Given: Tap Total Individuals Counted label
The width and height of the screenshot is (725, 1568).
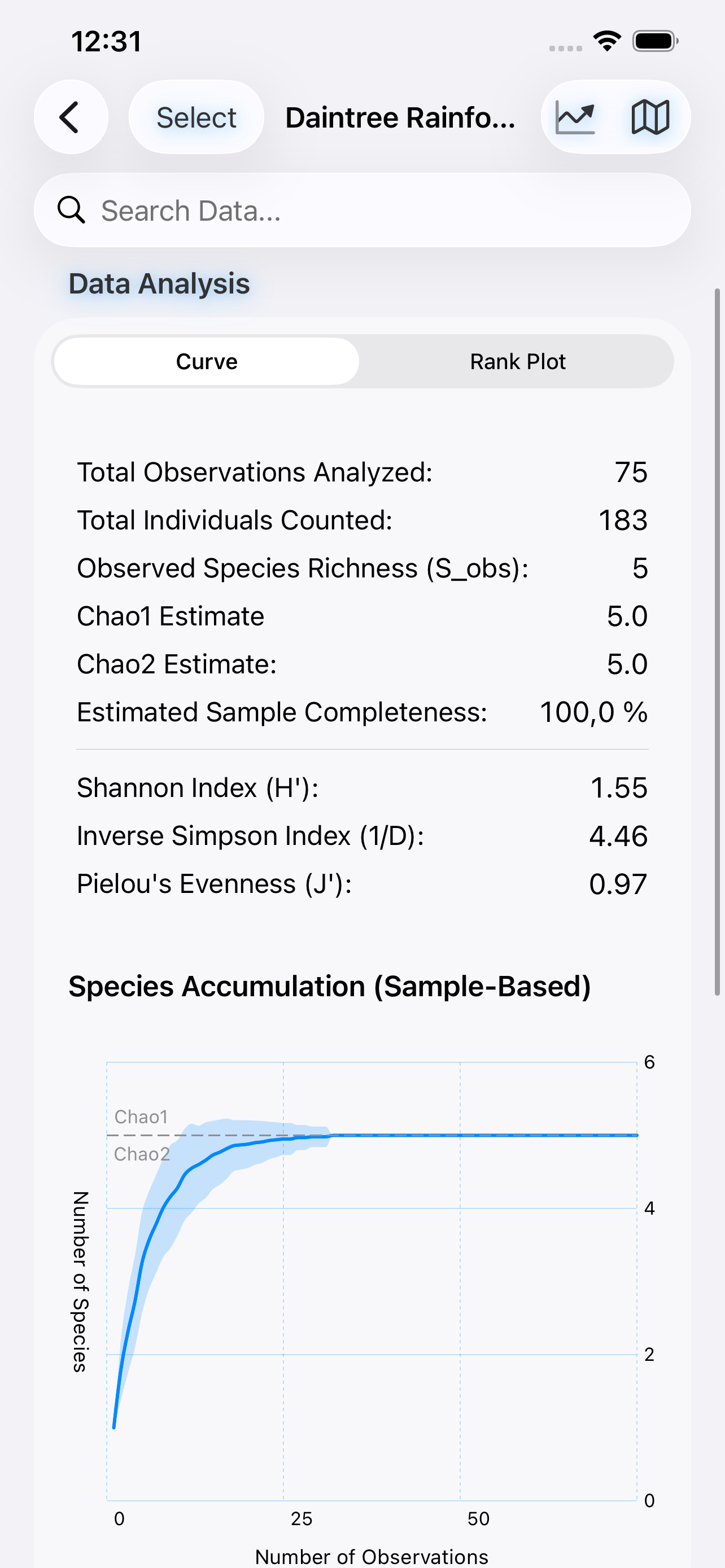Looking at the screenshot, I should 234,520.
